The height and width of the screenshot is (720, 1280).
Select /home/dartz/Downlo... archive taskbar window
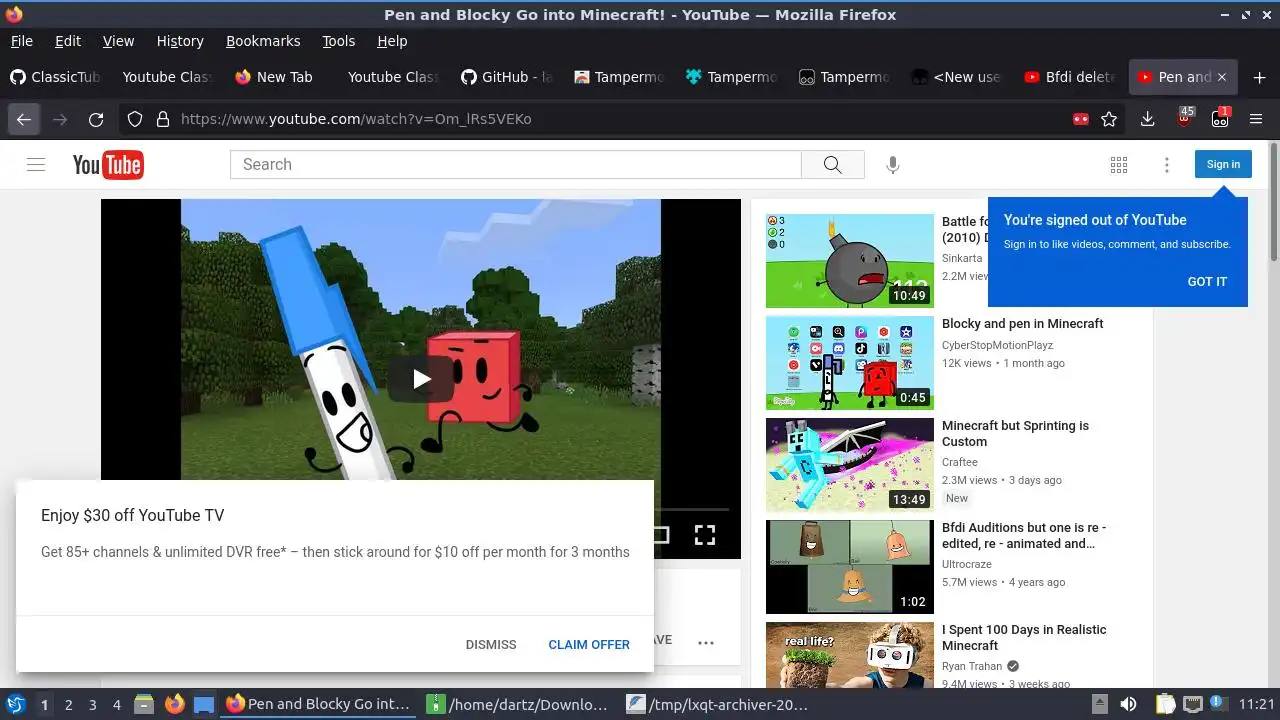(518, 704)
